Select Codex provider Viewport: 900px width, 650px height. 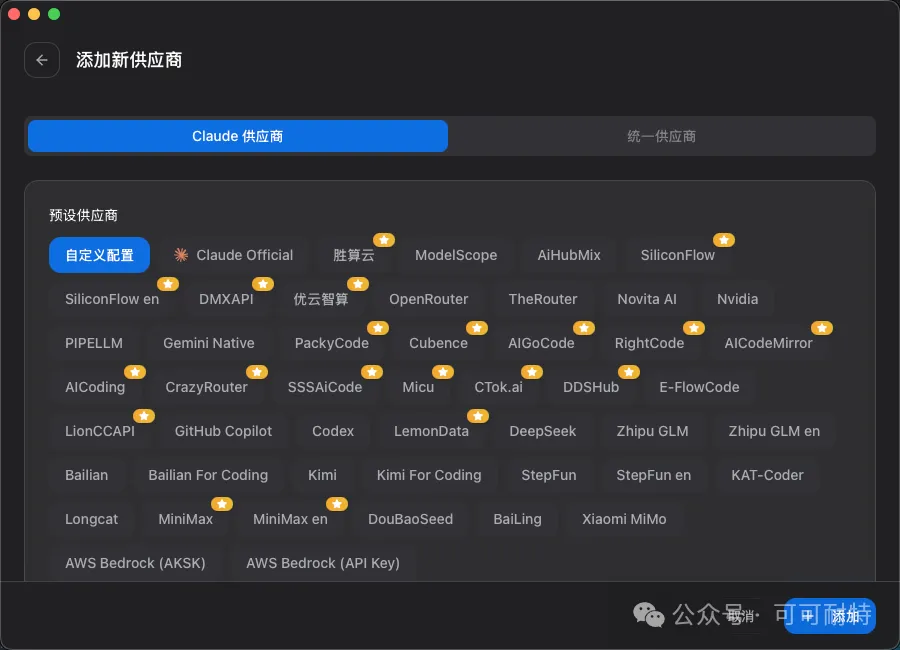[x=333, y=431]
